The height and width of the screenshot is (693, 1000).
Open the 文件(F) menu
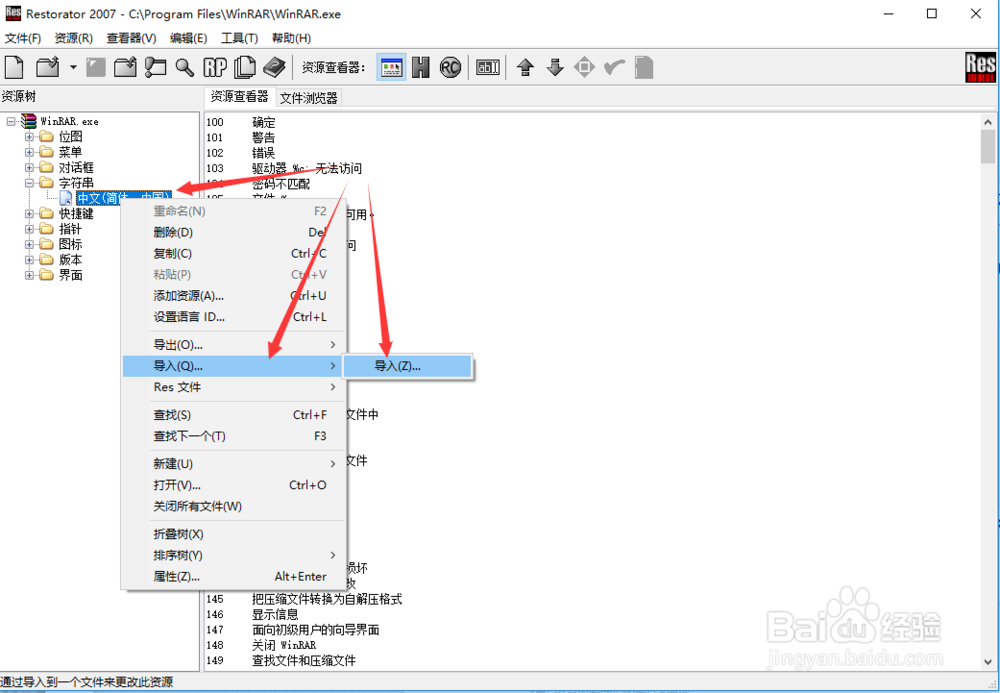(23, 38)
